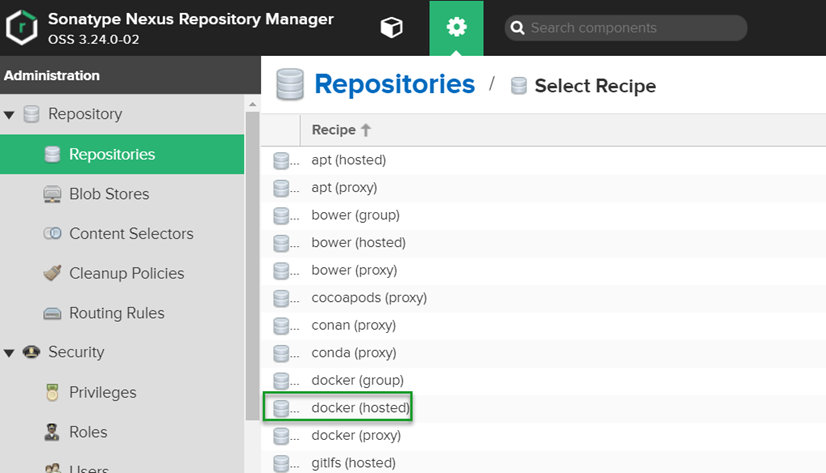Click the Cleanup Policies broom icon
This screenshot has width=826, height=473.
(x=53, y=273)
